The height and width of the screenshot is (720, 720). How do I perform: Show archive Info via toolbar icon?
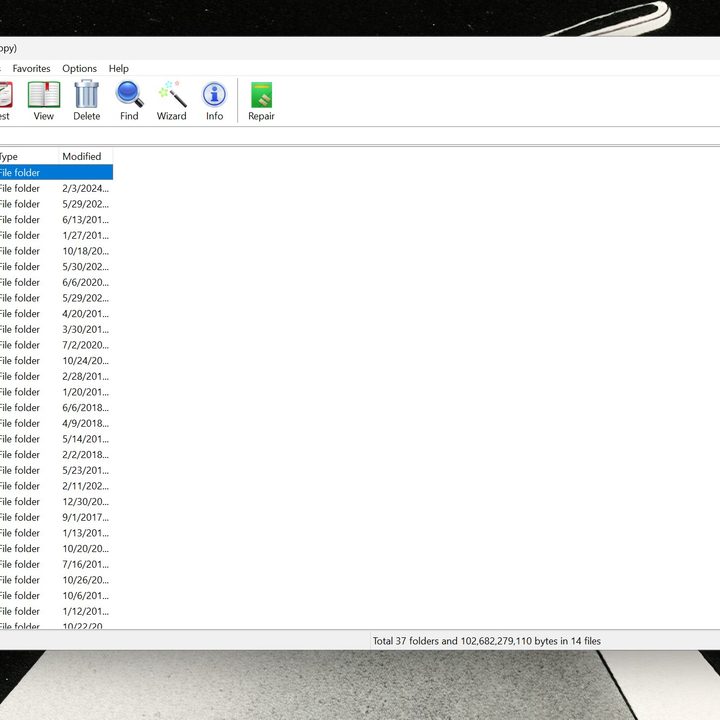(214, 101)
